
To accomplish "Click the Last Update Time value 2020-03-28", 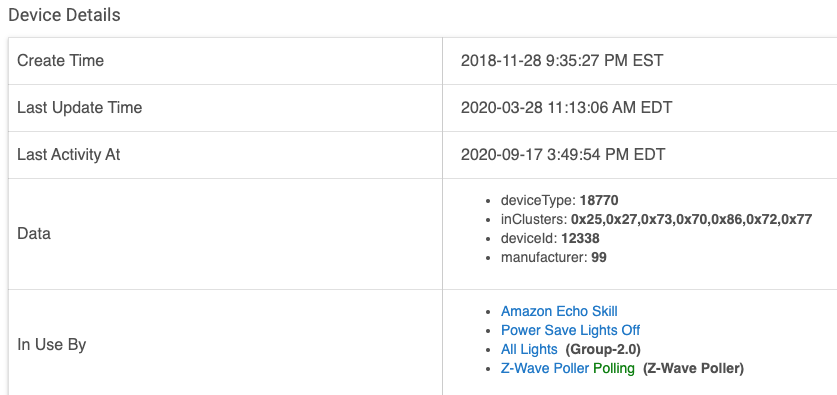I will [x=566, y=107].
